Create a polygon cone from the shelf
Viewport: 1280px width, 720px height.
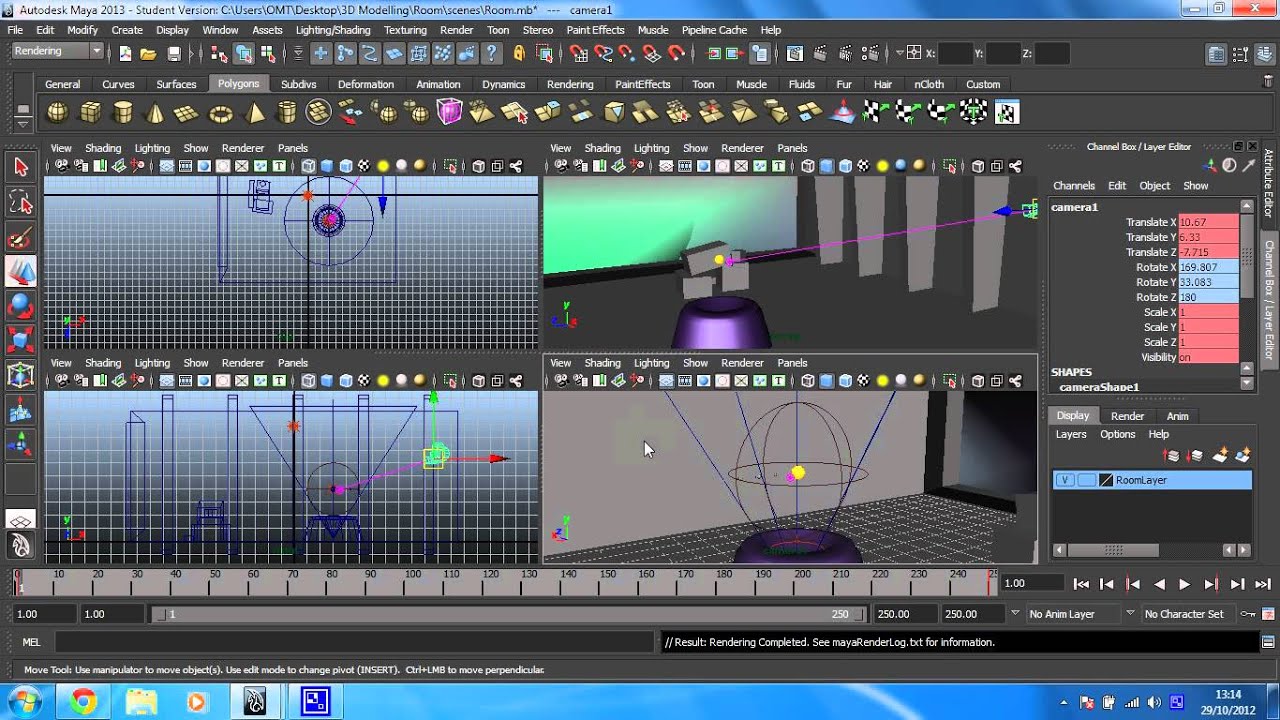pyautogui.click(x=155, y=112)
